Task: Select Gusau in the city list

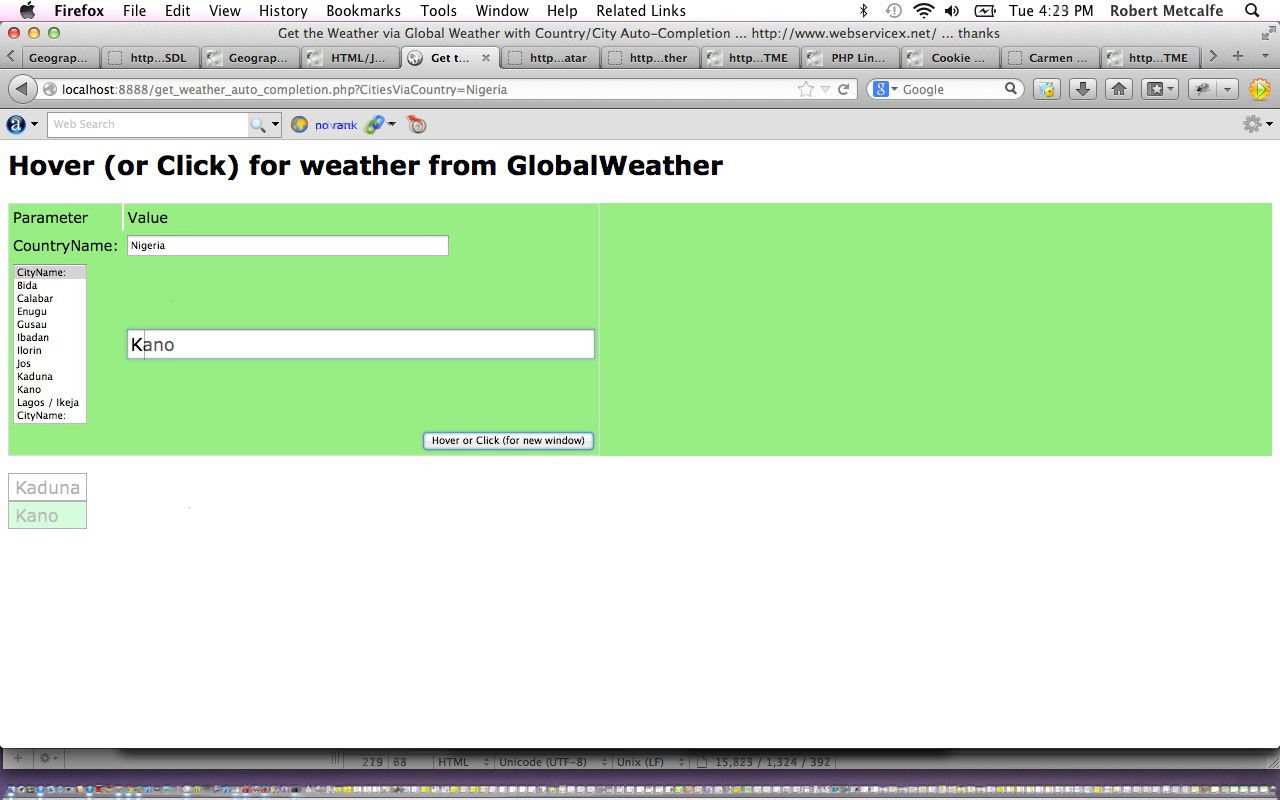Action: coord(50,324)
